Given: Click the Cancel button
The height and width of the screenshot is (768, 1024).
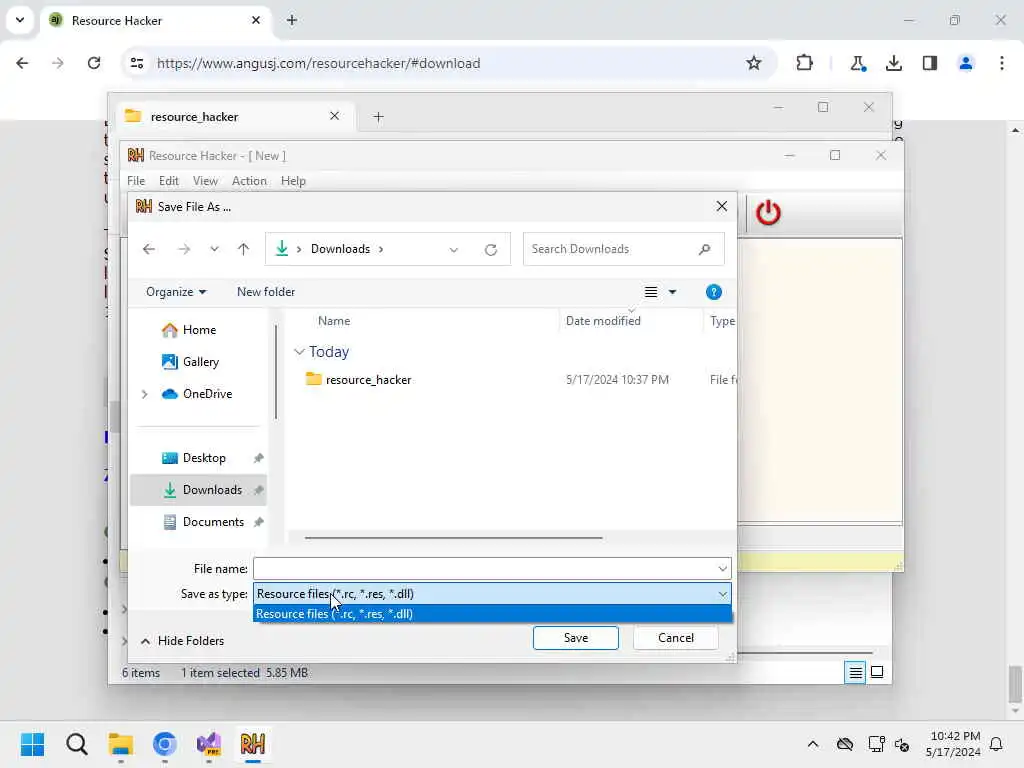Looking at the screenshot, I should (x=676, y=638).
